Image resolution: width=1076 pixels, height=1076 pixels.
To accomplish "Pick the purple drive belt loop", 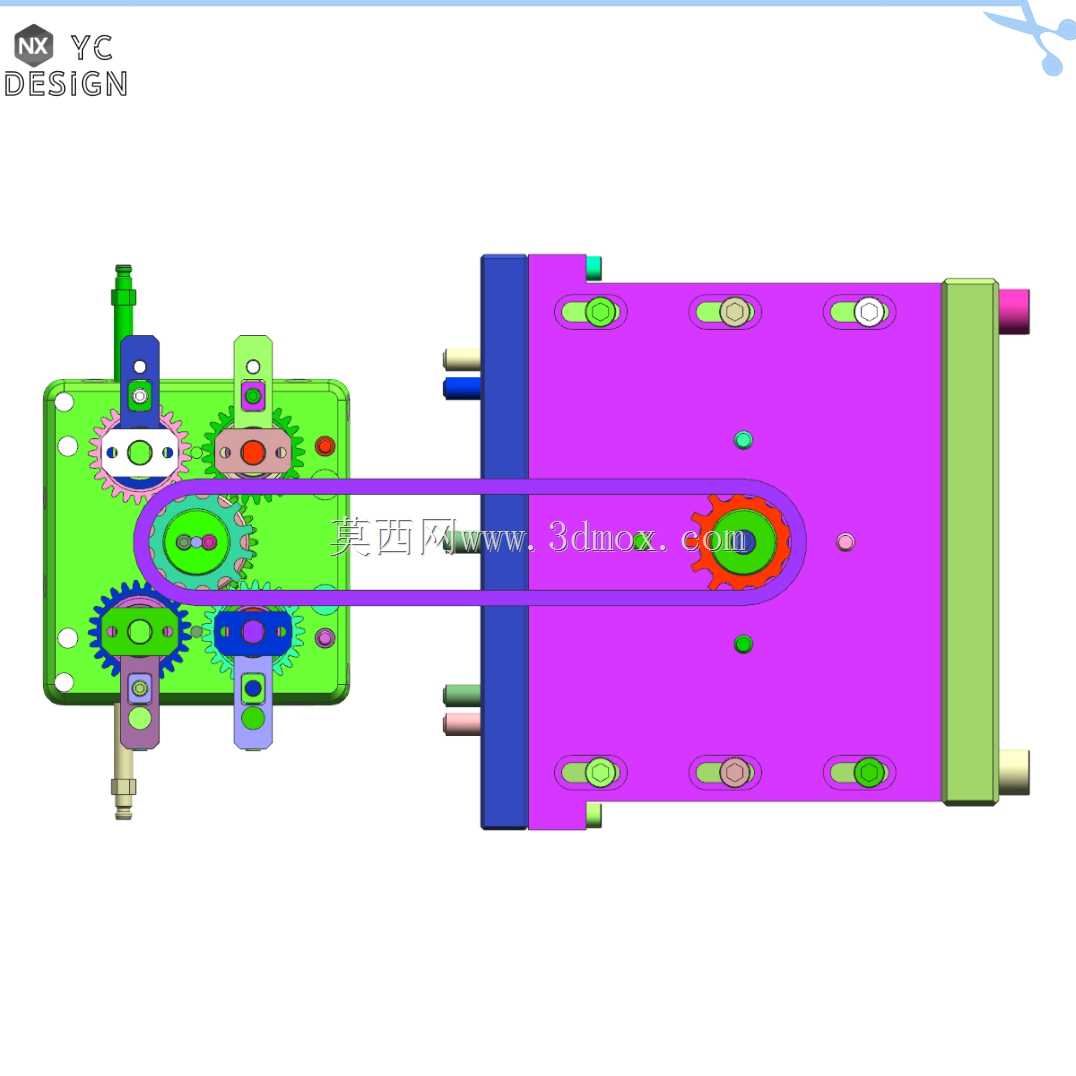I will 469,542.
